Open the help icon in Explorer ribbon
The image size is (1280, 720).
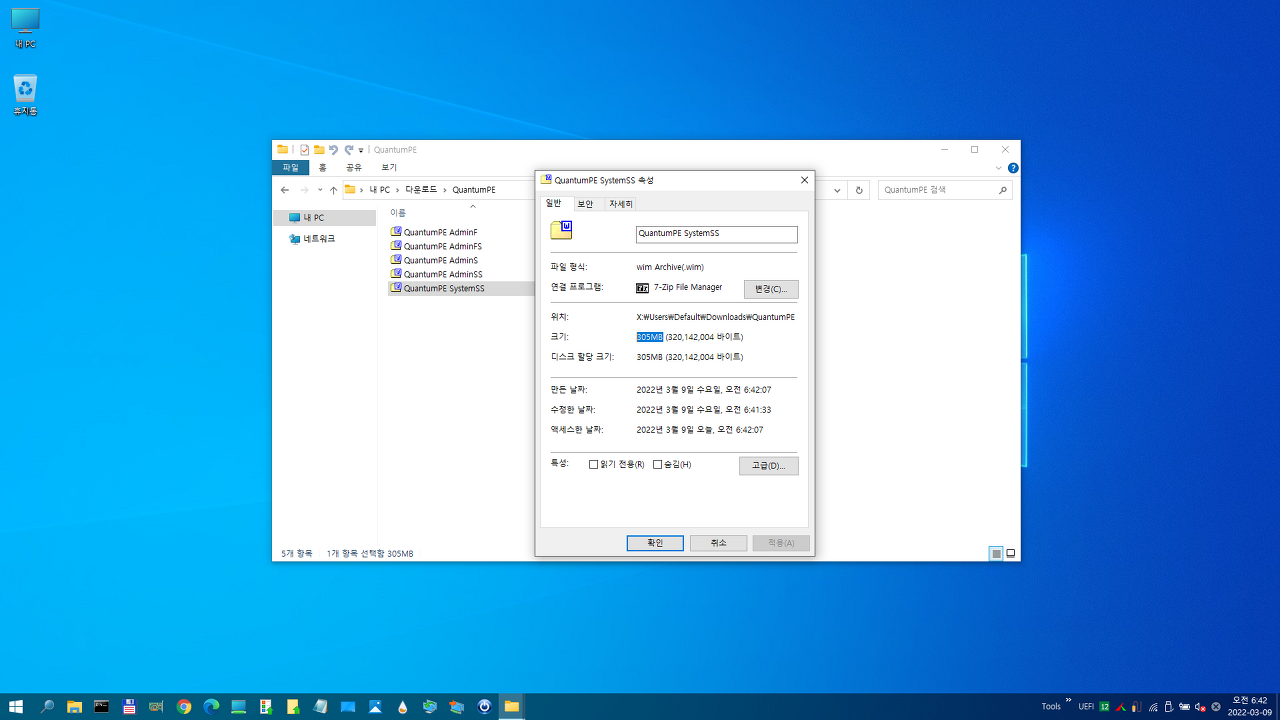(1013, 168)
